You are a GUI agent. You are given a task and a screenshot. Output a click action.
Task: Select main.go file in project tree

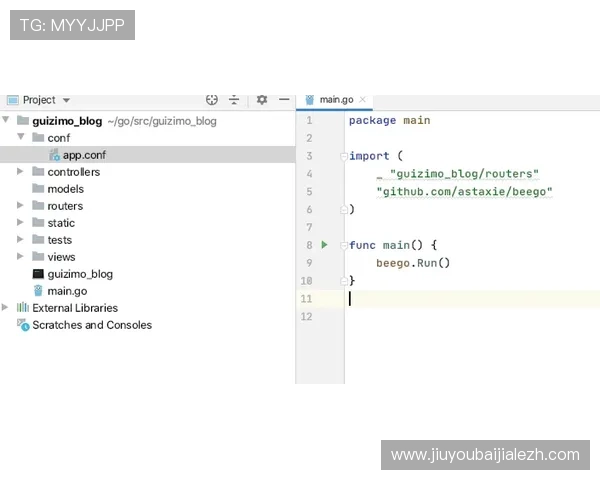tap(67, 291)
